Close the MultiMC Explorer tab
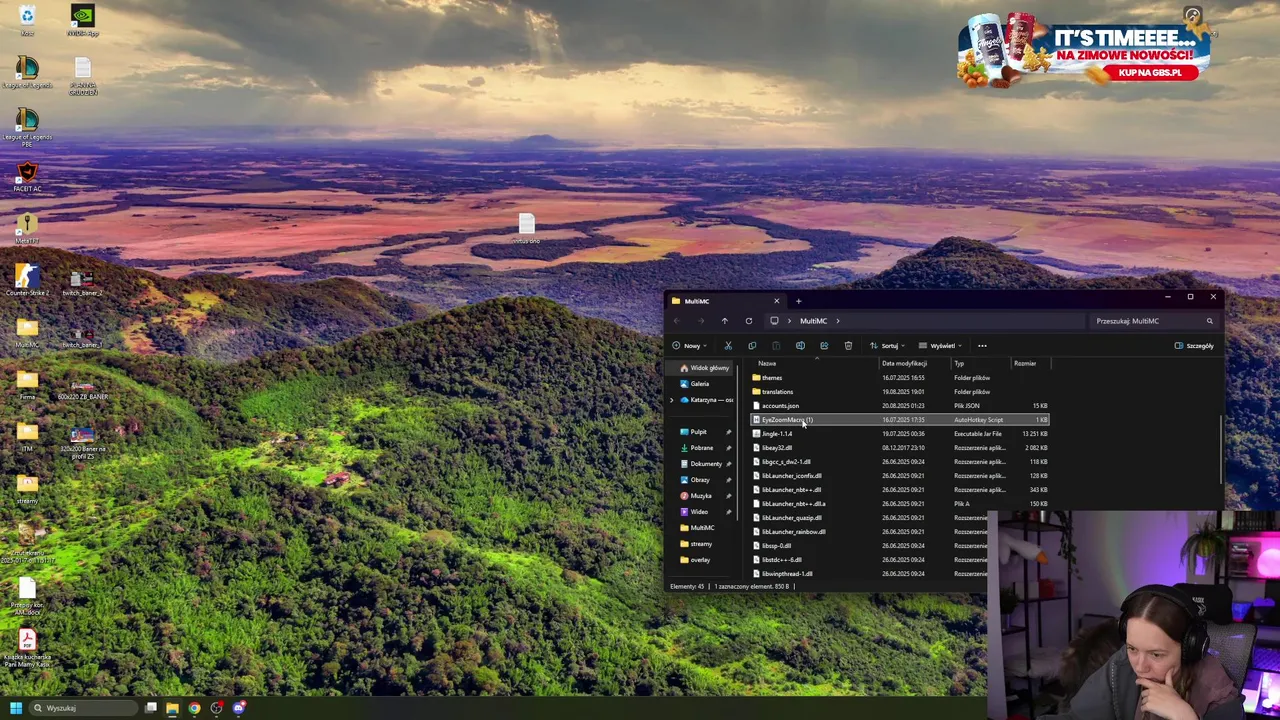The width and height of the screenshot is (1280, 720). coord(776,301)
